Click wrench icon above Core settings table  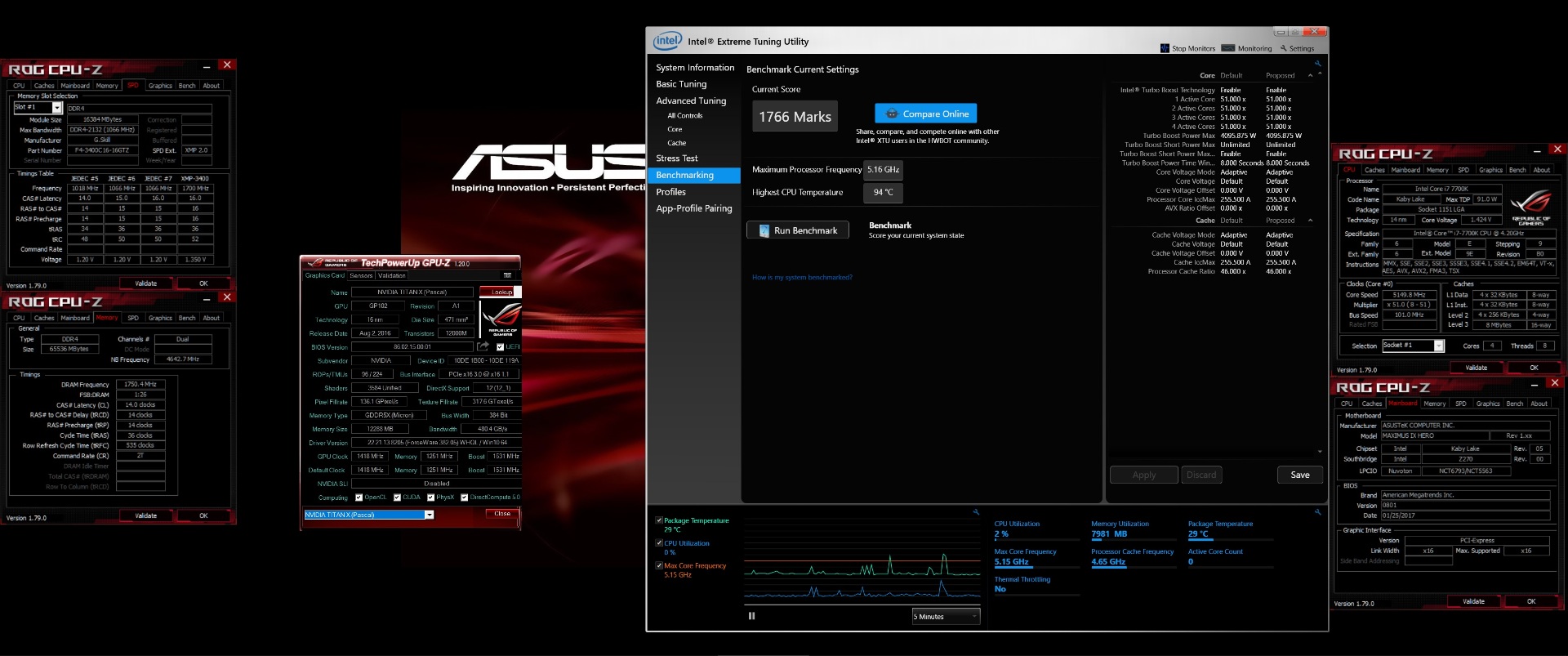point(1317,64)
